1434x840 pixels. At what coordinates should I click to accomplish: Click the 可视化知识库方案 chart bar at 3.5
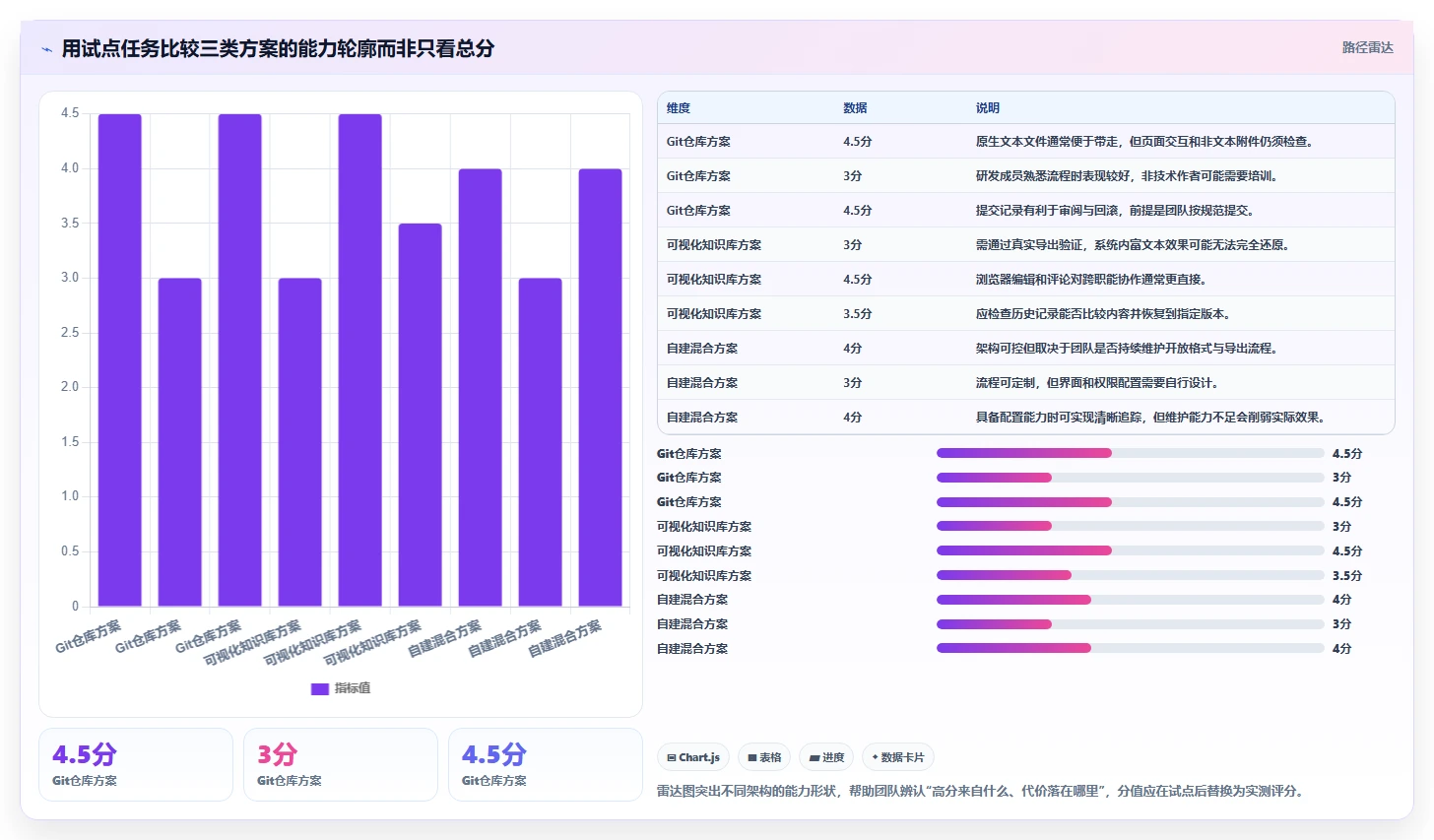[x=421, y=415]
